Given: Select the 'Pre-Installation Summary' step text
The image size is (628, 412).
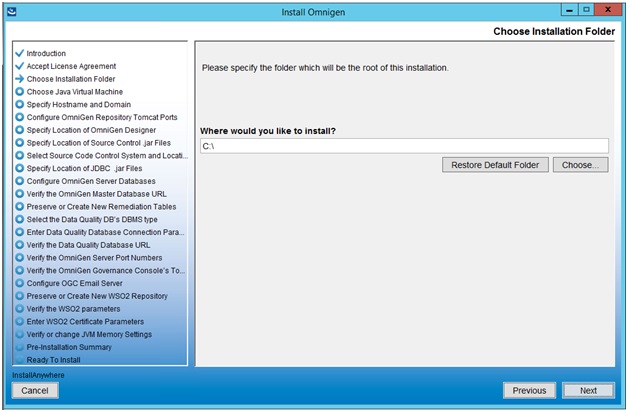Looking at the screenshot, I should click(x=69, y=347).
